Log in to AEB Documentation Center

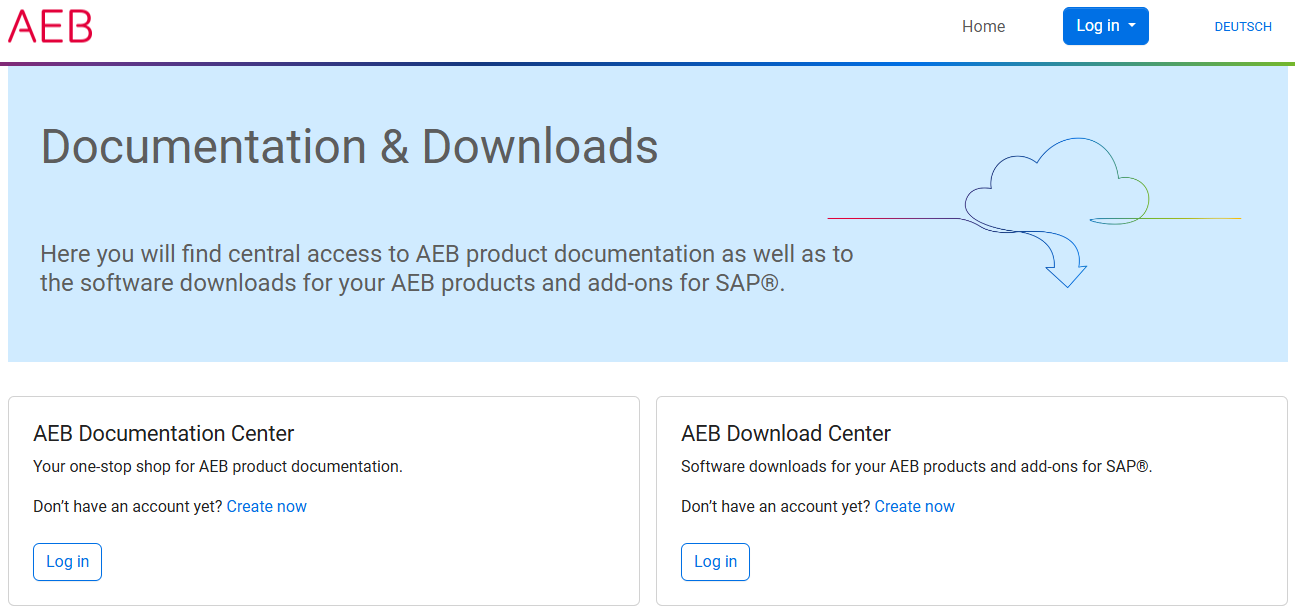point(67,562)
